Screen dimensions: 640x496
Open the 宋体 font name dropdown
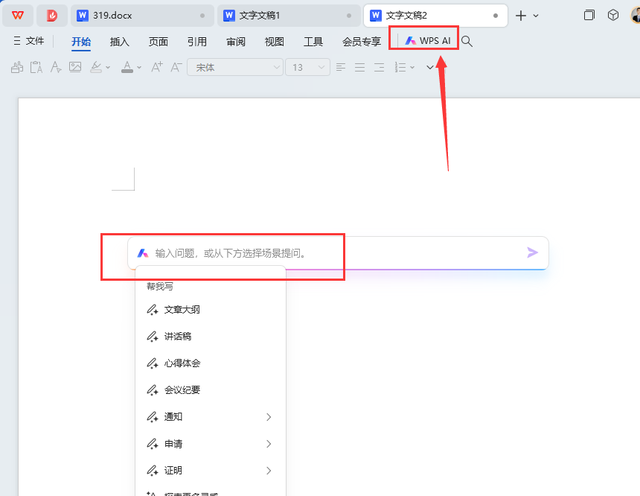(235, 67)
